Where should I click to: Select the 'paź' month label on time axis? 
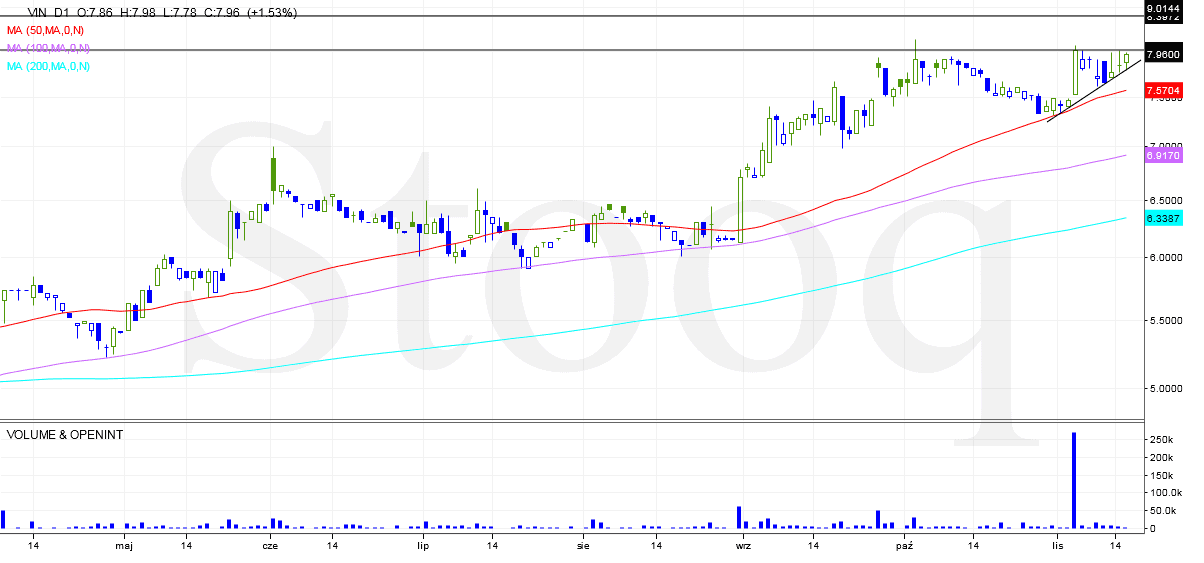point(904,546)
